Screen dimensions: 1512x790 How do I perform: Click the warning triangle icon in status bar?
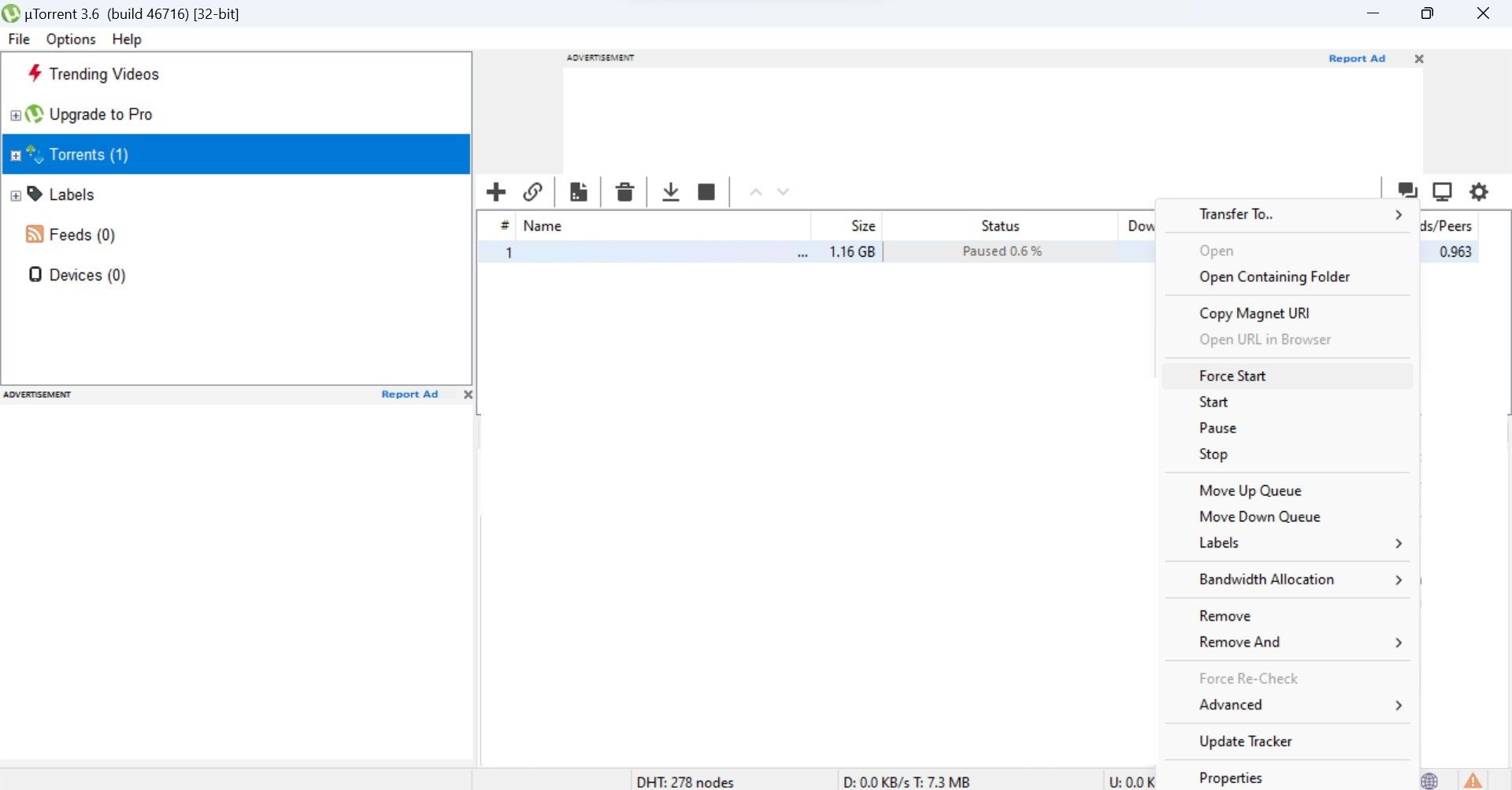click(x=1473, y=781)
